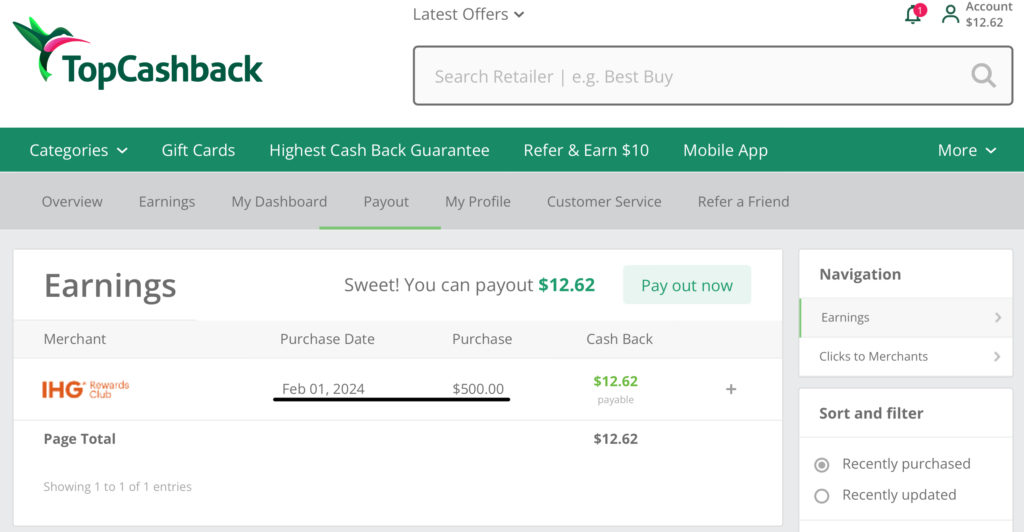
Task: Switch to the Payout tab
Action: 386,201
